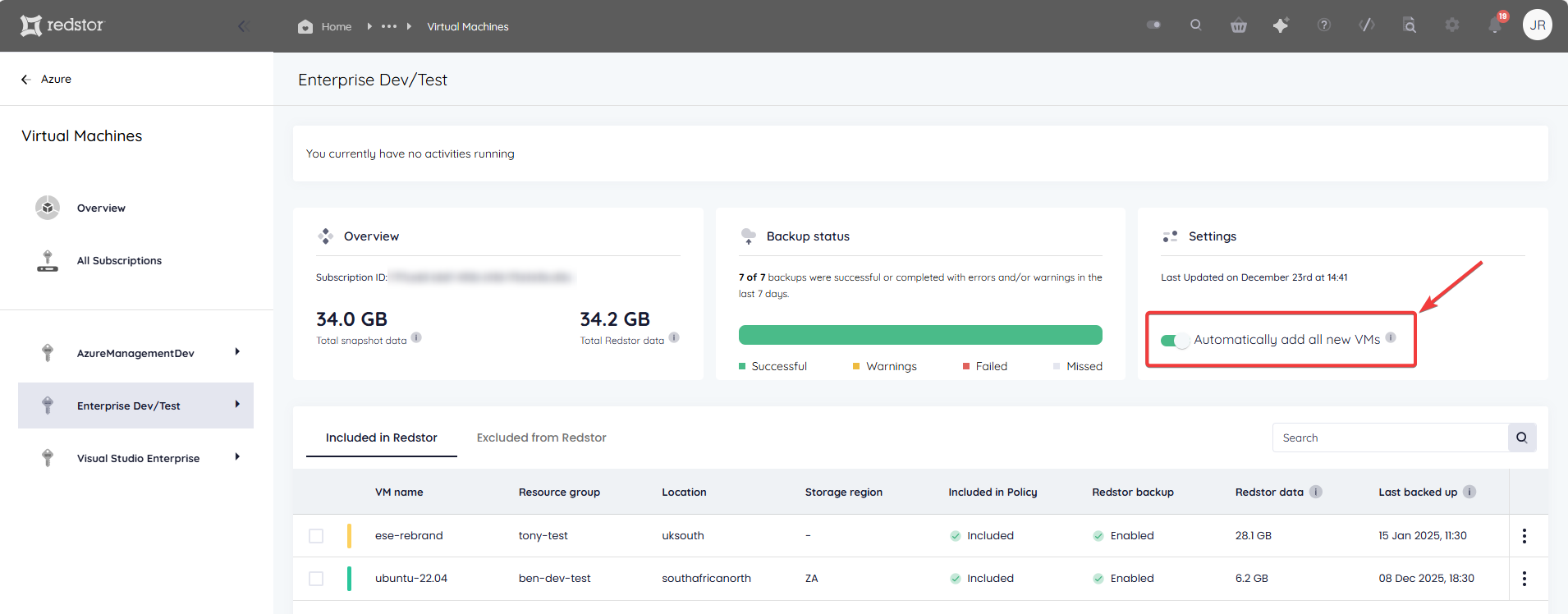Image resolution: width=1568 pixels, height=614 pixels.
Task: Click the search magnifier button for VMs
Action: [x=1522, y=438]
